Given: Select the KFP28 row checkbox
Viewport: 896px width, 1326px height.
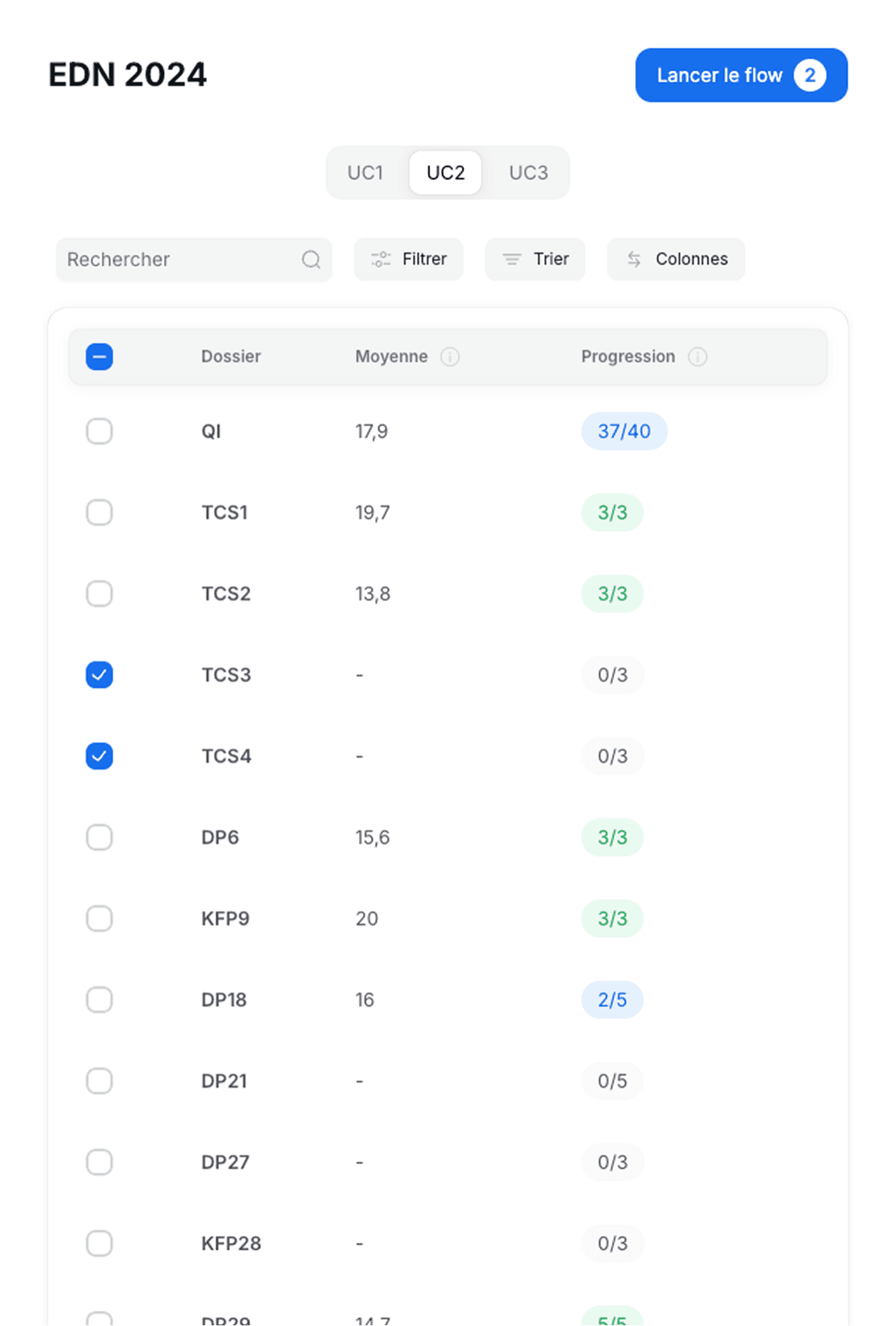Looking at the screenshot, I should pyautogui.click(x=99, y=1244).
